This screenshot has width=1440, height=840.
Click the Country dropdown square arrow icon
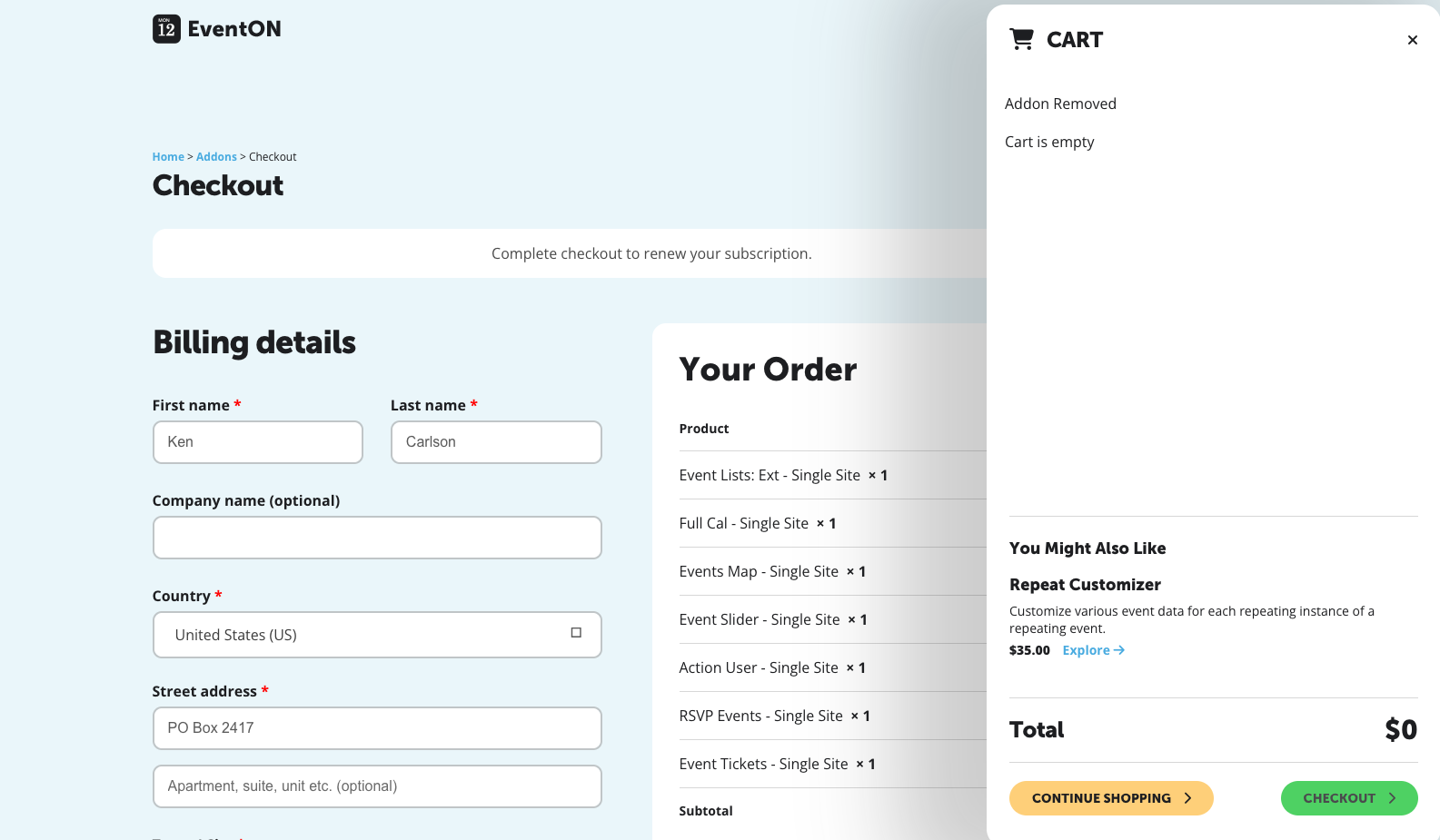(x=576, y=633)
